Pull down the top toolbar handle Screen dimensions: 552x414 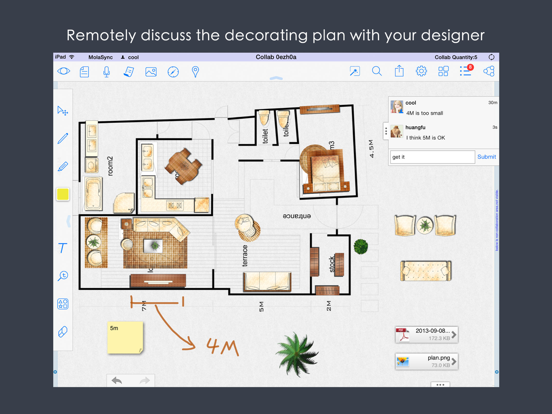point(276,78)
